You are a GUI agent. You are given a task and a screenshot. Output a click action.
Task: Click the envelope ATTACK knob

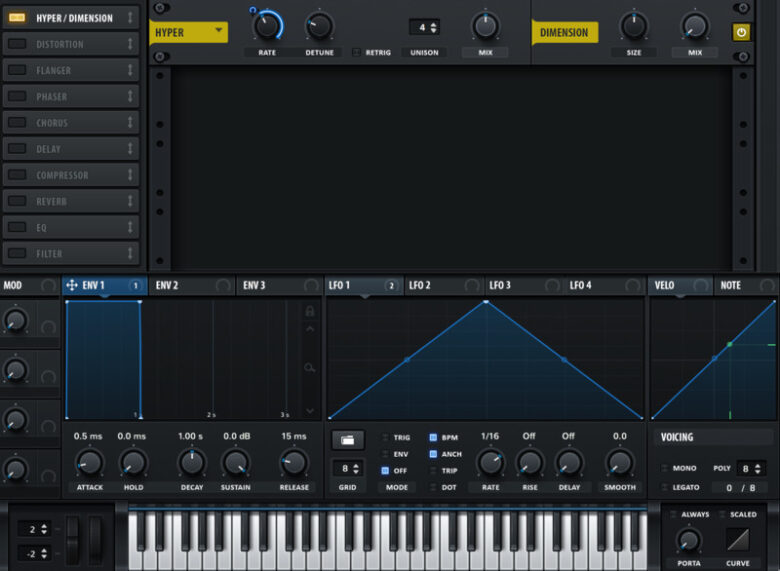coord(90,463)
